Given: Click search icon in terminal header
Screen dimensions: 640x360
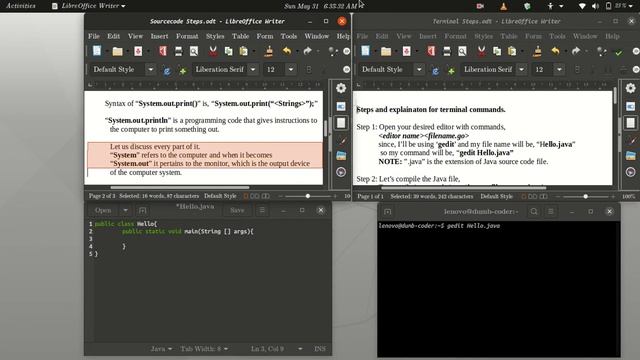Looking at the screenshot, I should (x=534, y=211).
